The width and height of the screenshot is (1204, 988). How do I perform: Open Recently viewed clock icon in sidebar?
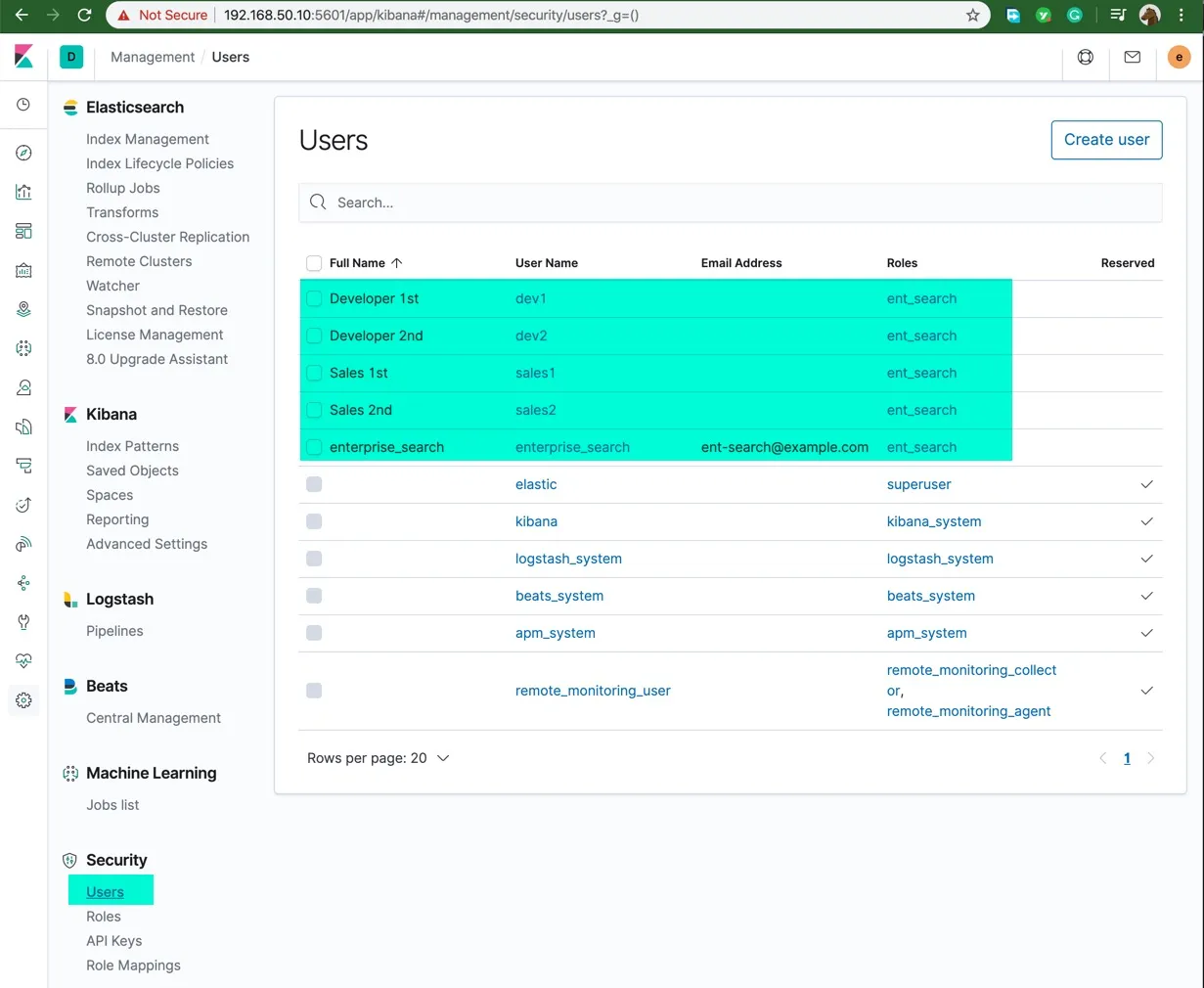23,105
